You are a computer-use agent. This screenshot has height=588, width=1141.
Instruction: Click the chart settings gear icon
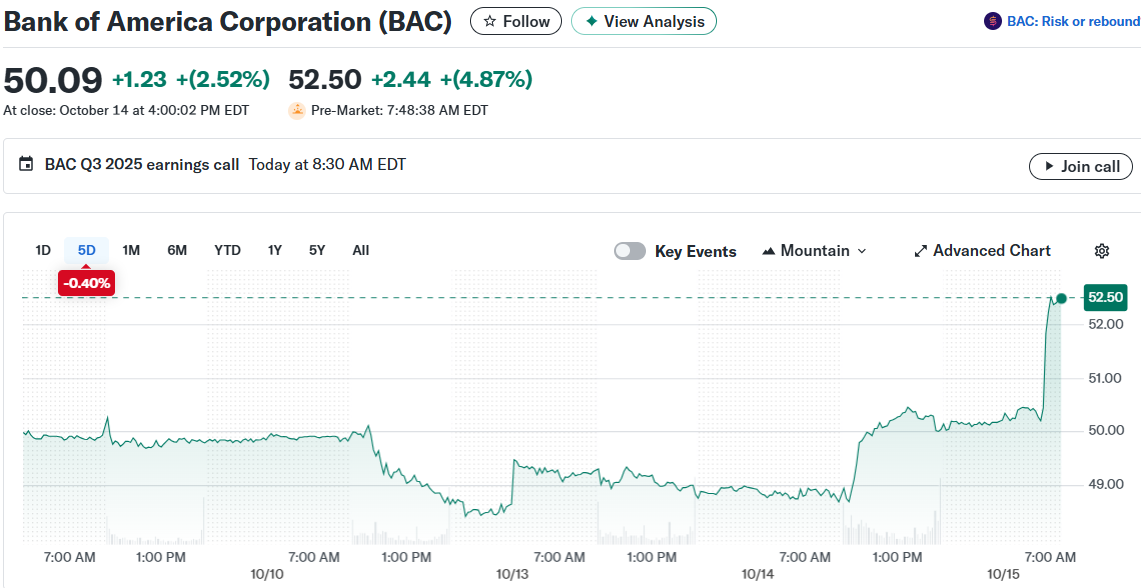coord(1102,251)
